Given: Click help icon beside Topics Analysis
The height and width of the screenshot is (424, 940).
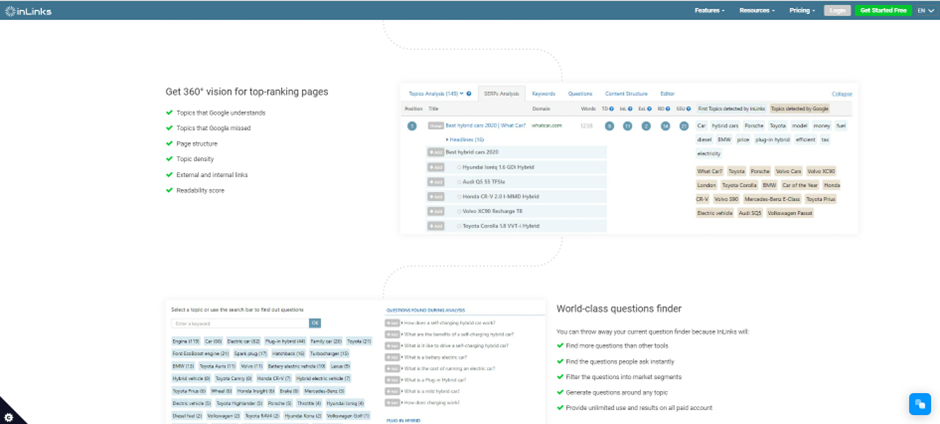Looking at the screenshot, I should point(469,94).
